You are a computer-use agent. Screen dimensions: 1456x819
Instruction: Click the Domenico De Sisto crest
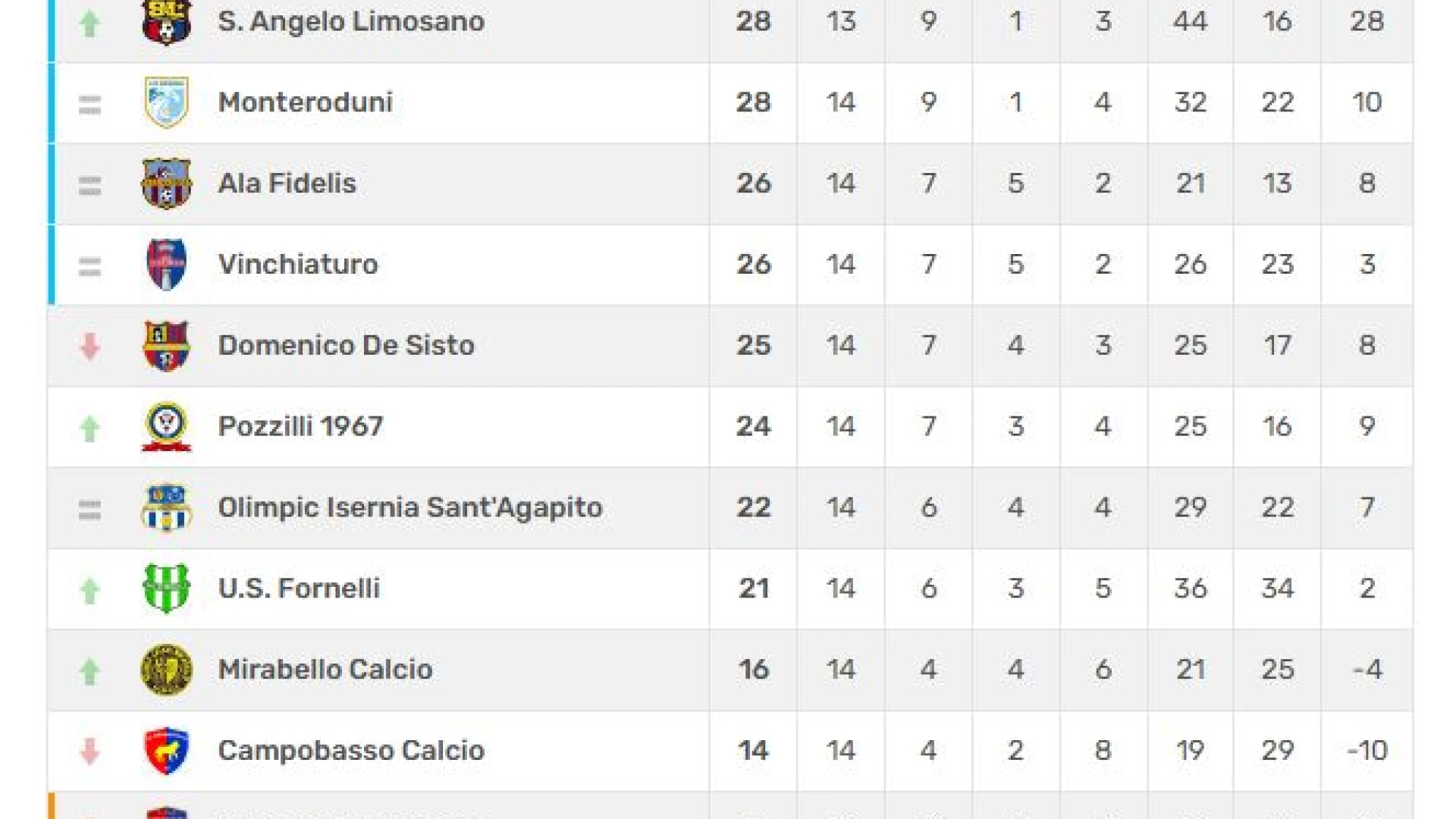166,346
